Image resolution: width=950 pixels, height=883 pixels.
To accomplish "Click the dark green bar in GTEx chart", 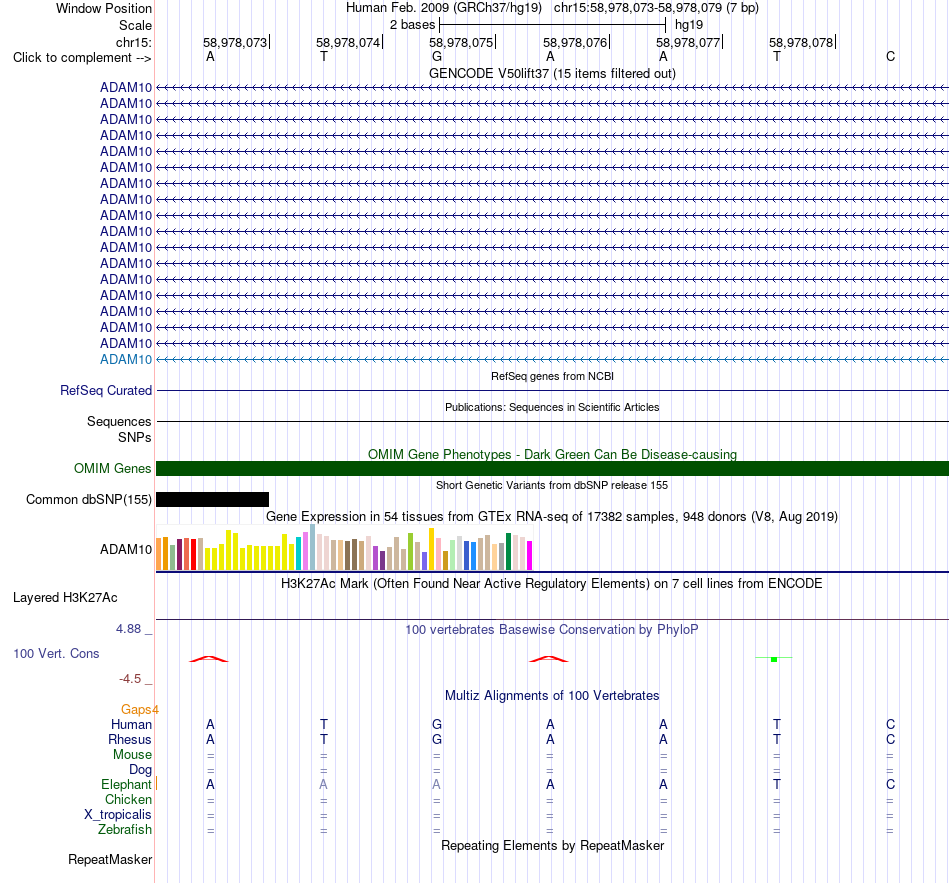I will pos(508,551).
